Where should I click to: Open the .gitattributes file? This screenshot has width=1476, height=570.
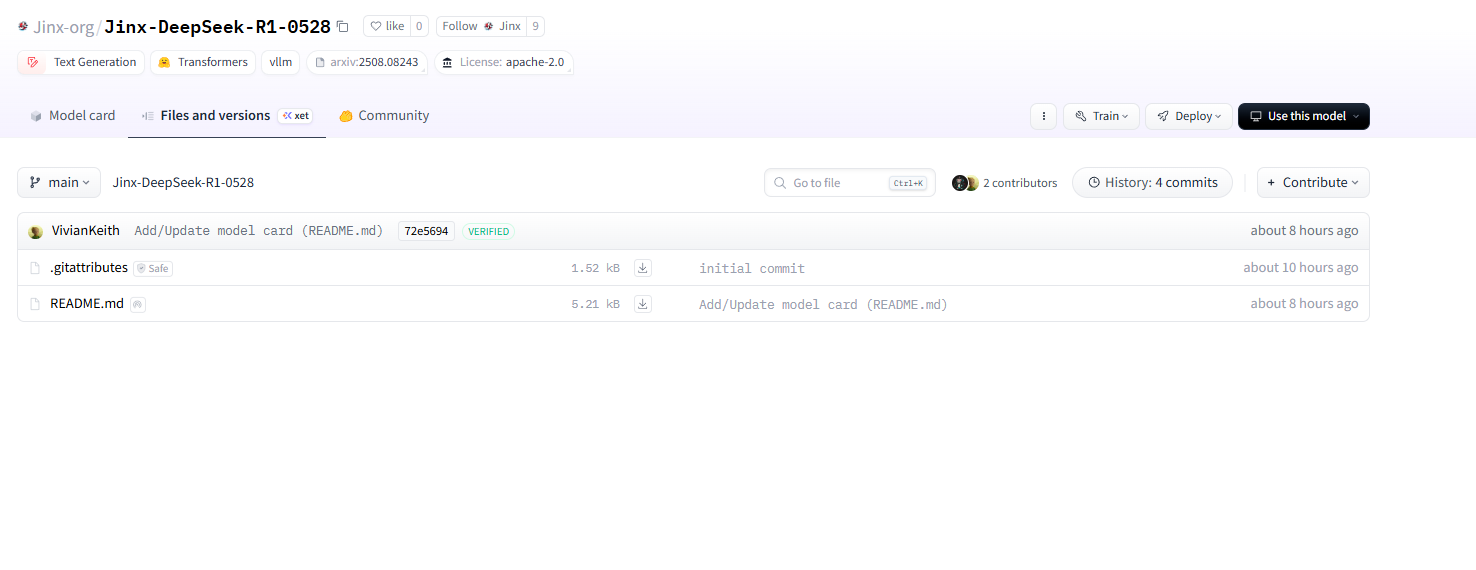(89, 268)
